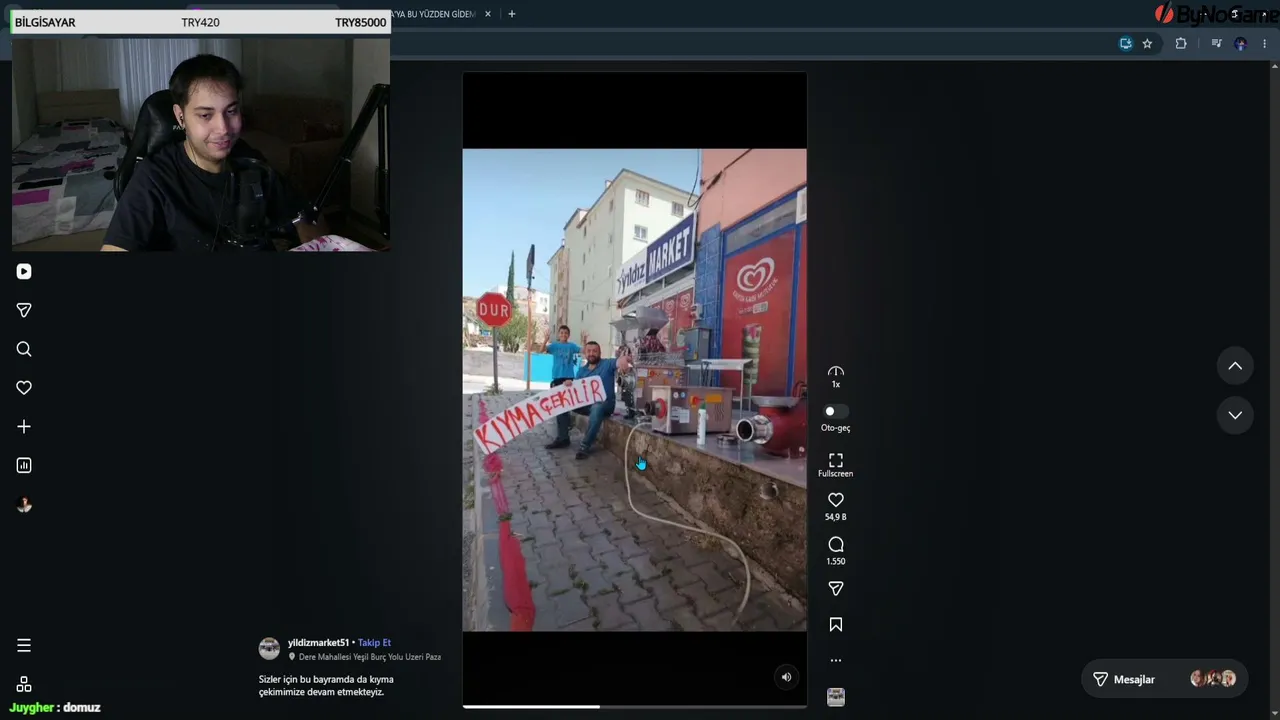Image resolution: width=1280 pixels, height=720 pixels.
Task: Toggle the Oto-geç auto-skip switch
Action: click(835, 411)
